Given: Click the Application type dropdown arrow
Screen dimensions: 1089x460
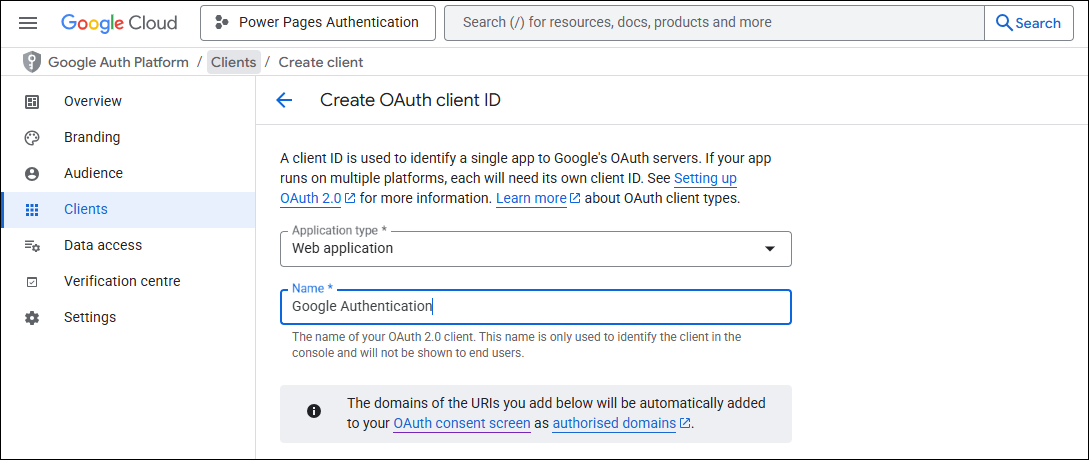Looking at the screenshot, I should [x=770, y=249].
